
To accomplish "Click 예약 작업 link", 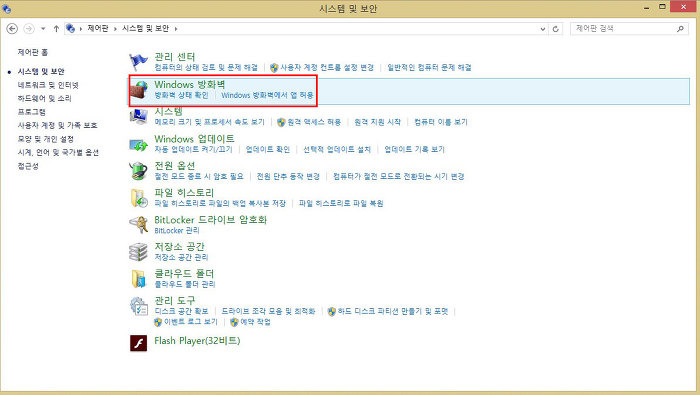I will (x=255, y=322).
